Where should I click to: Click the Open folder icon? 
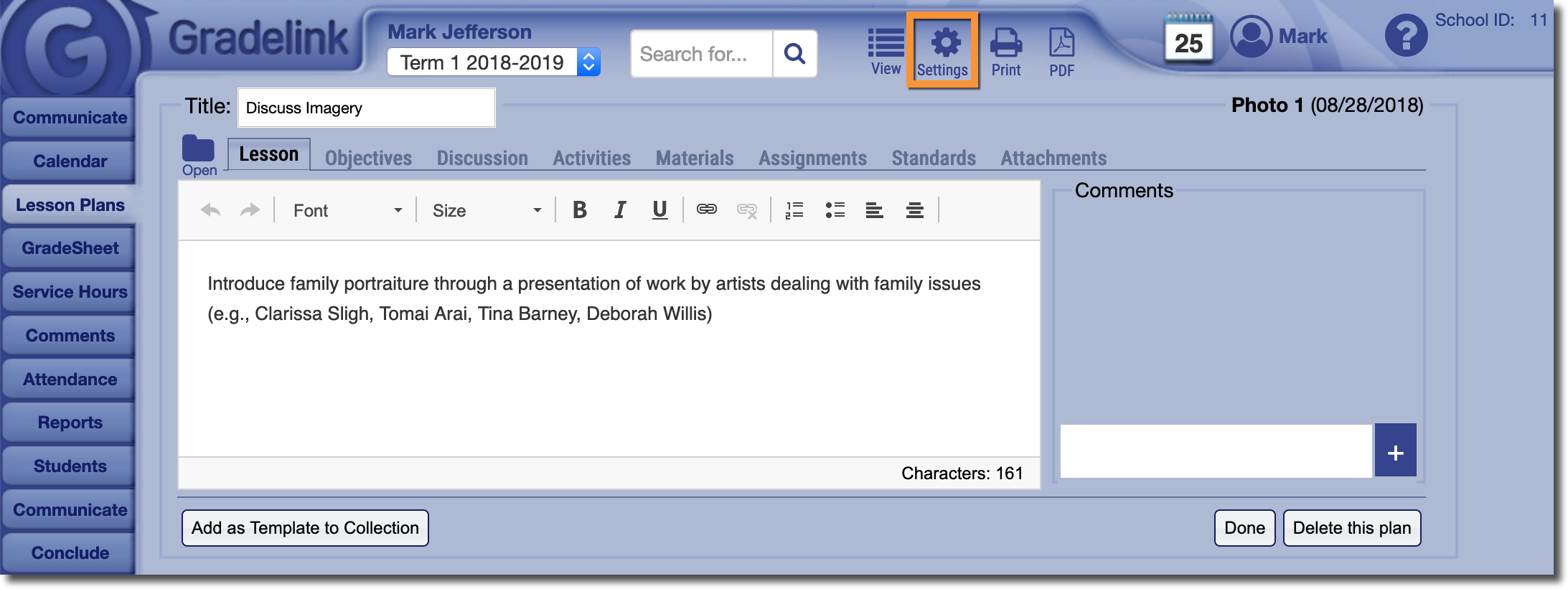pyautogui.click(x=198, y=153)
